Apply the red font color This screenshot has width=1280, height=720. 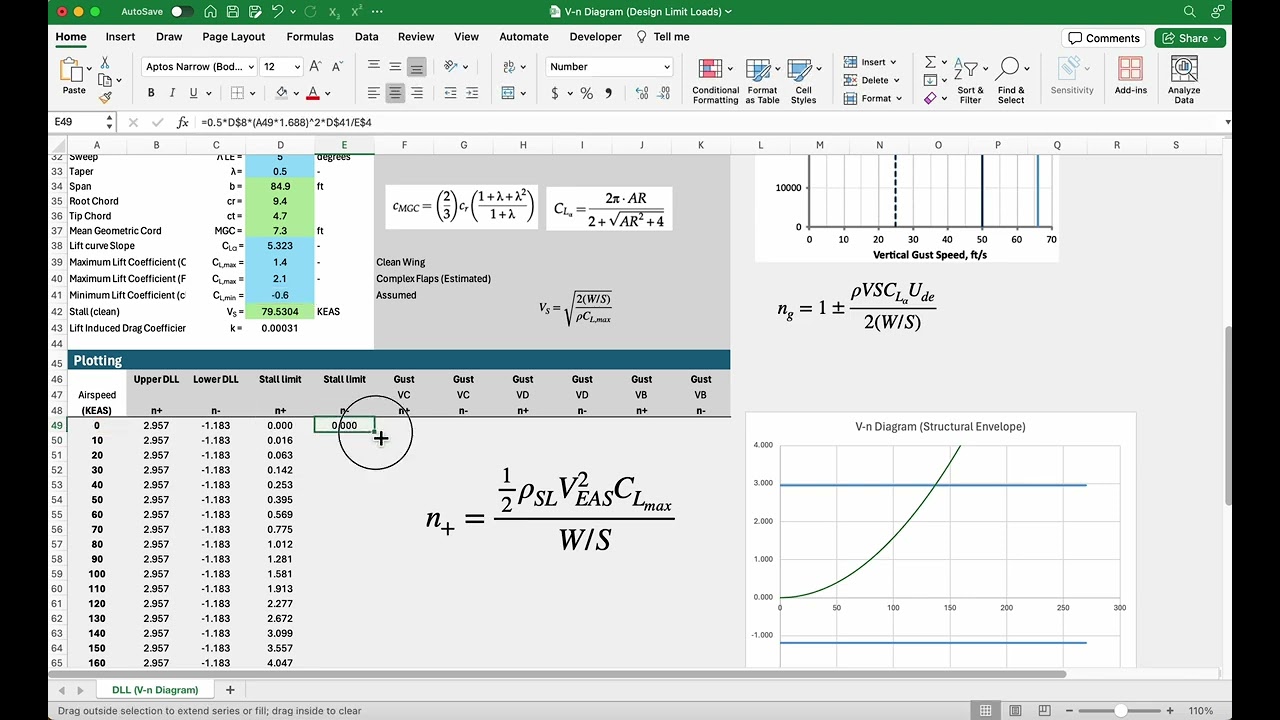click(313, 93)
